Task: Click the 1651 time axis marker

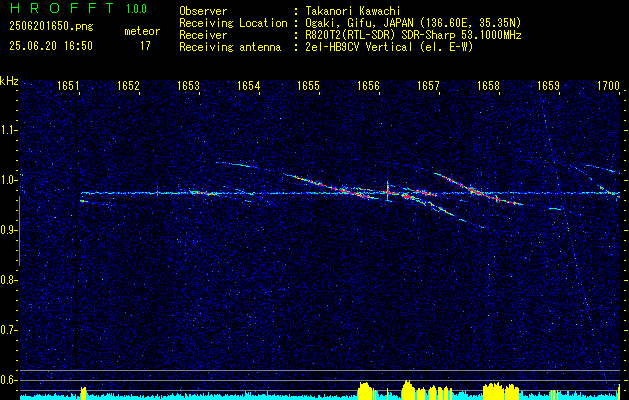Action: (68, 85)
